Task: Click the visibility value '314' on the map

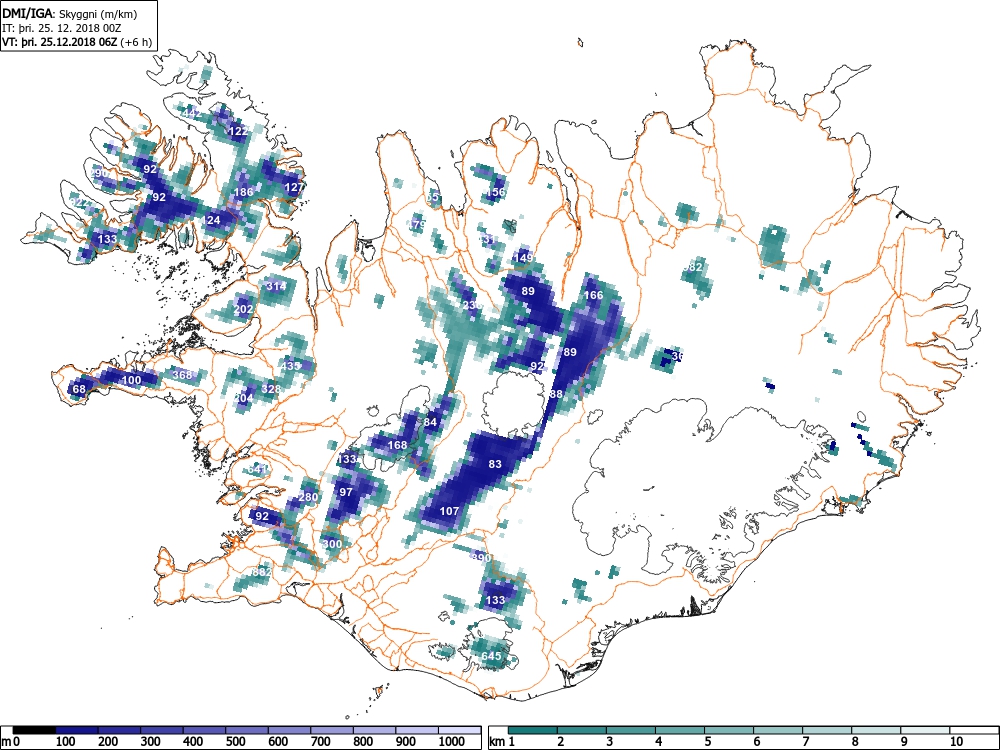Action: tap(276, 286)
